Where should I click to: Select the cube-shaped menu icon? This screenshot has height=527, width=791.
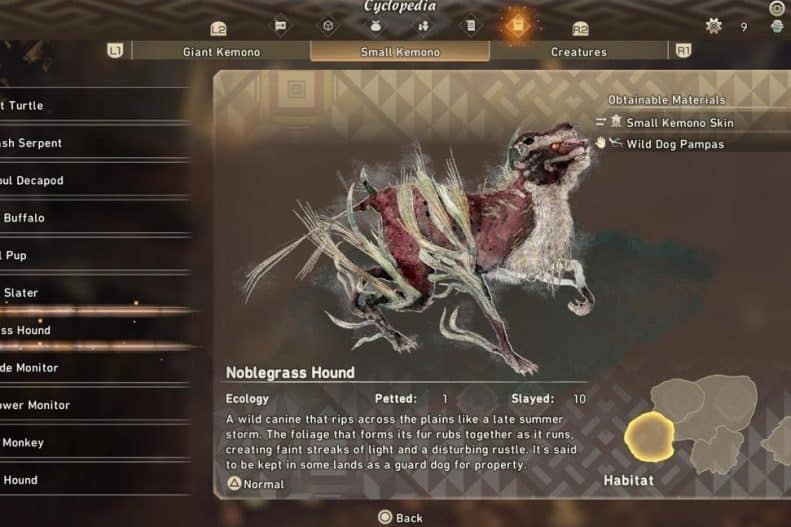pyautogui.click(x=328, y=26)
